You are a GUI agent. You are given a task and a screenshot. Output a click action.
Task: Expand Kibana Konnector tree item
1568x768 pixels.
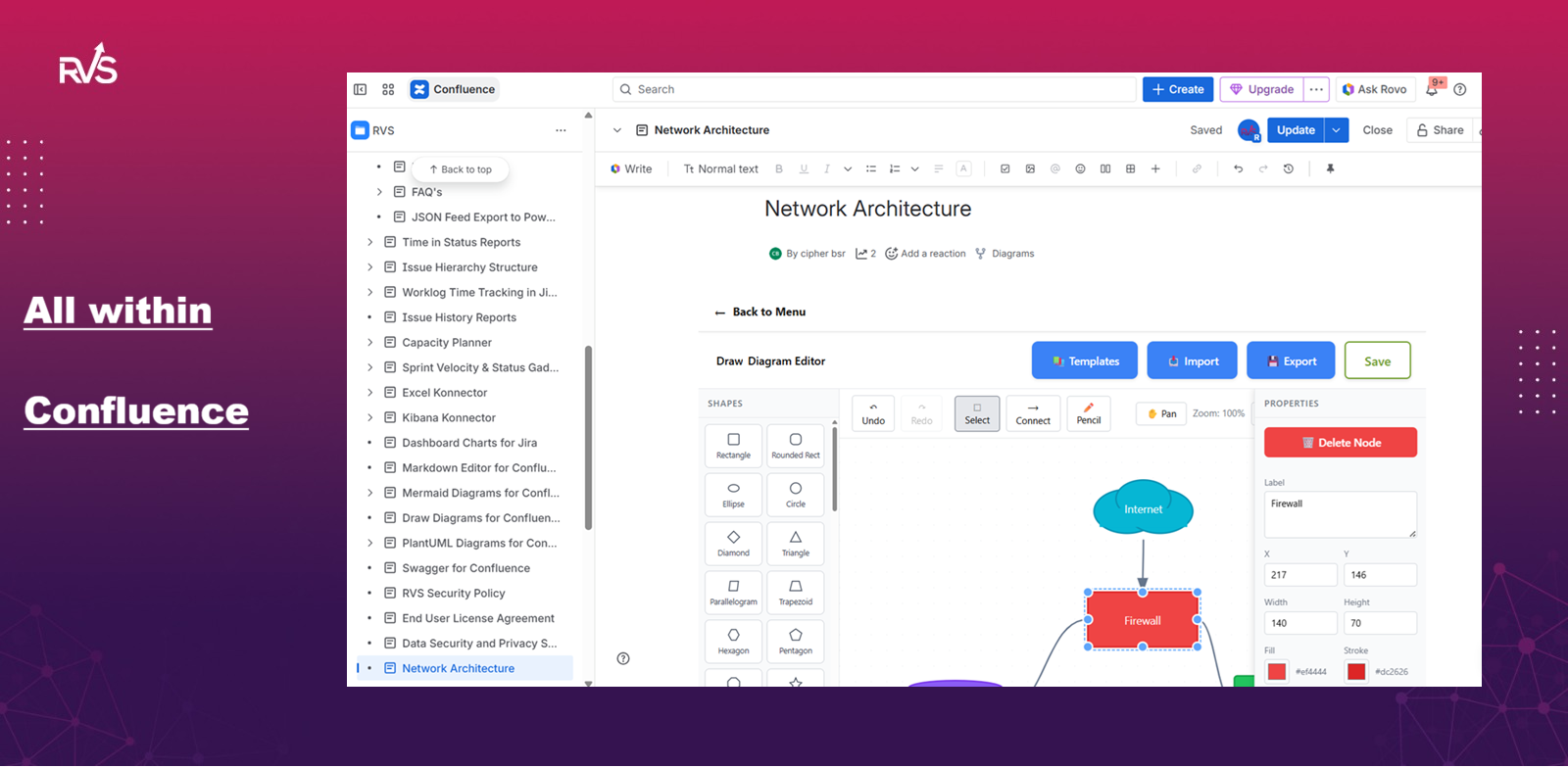(x=369, y=418)
